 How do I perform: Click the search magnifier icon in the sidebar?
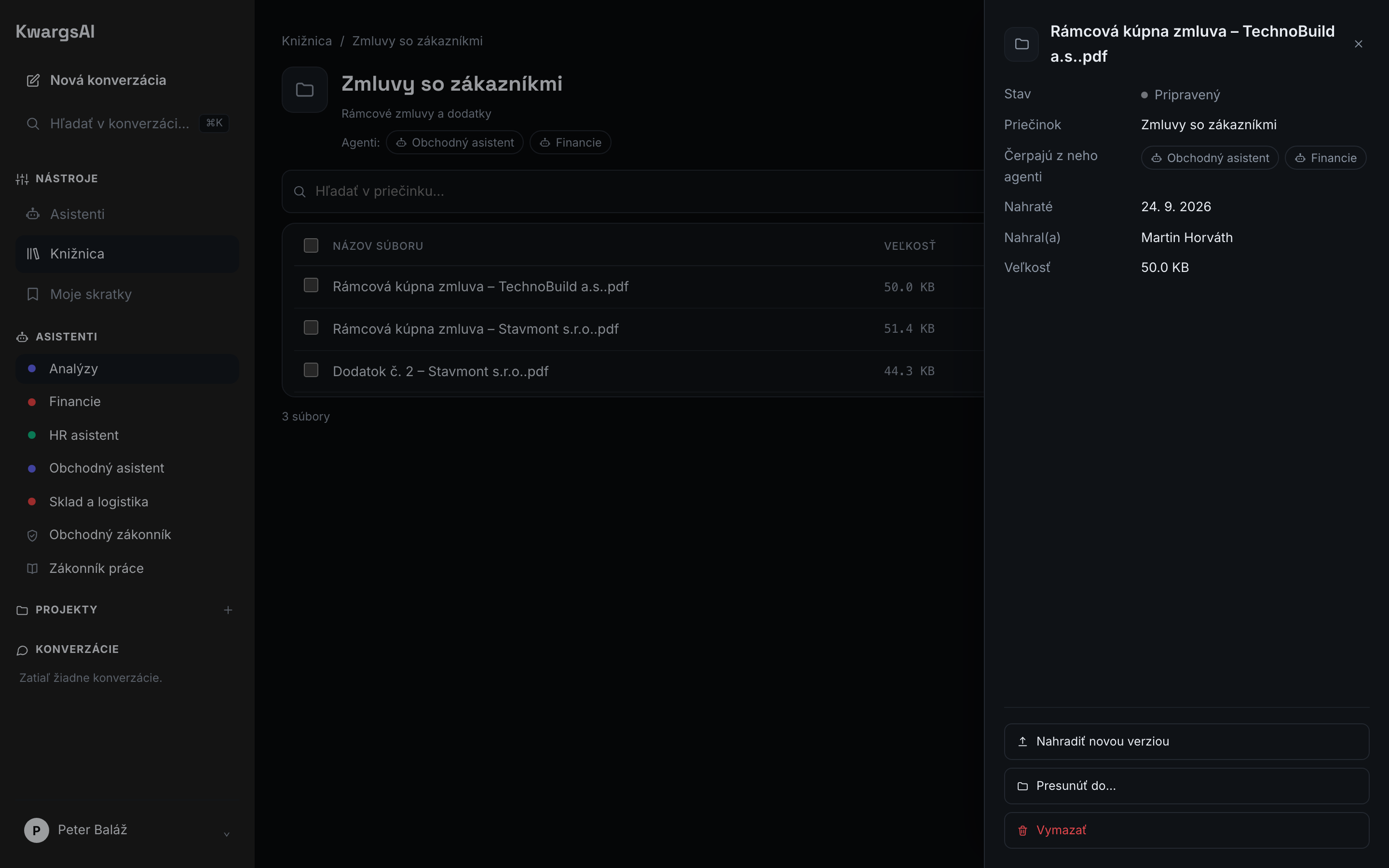[x=33, y=123]
